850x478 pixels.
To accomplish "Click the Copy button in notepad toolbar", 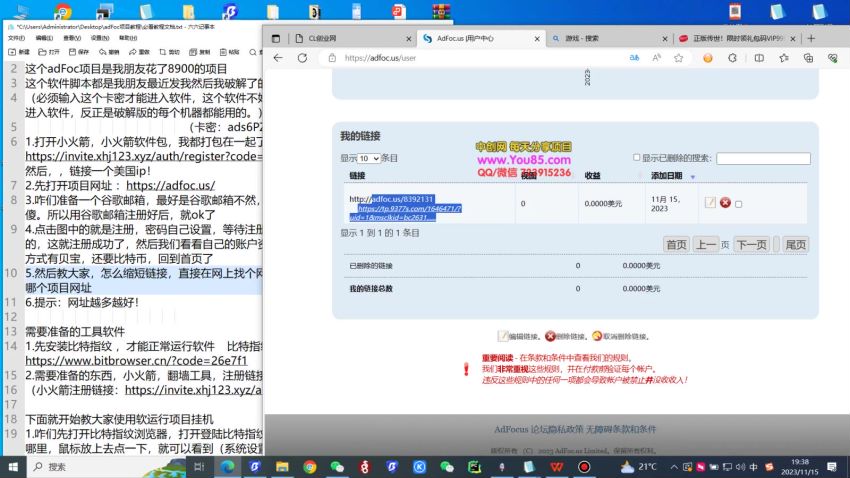I will pyautogui.click(x=199, y=52).
